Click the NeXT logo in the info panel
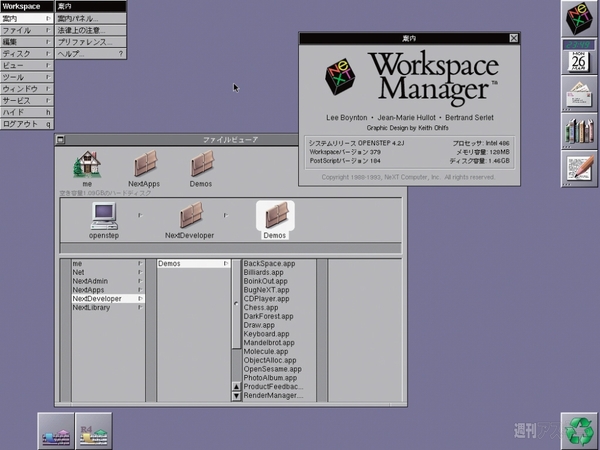 (340, 76)
